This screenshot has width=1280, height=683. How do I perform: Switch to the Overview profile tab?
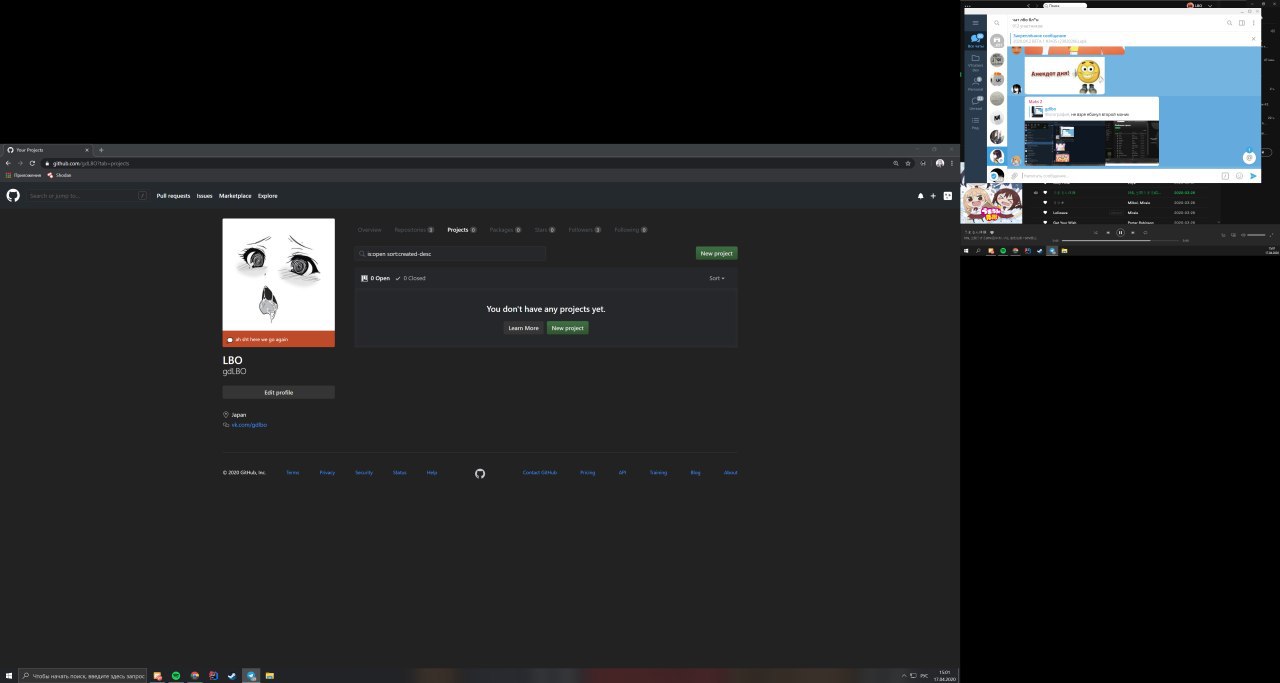coord(369,230)
